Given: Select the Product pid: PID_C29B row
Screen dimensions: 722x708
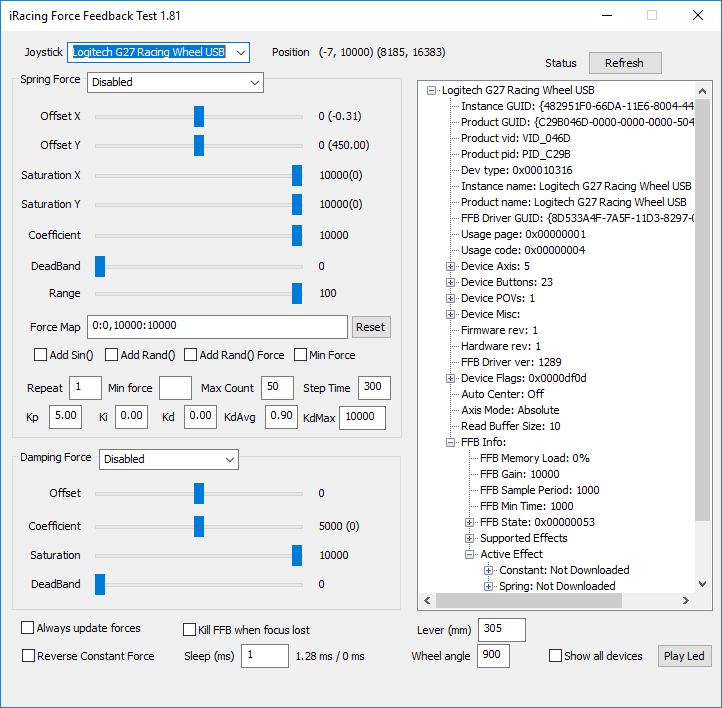Looking at the screenshot, I should coord(516,154).
